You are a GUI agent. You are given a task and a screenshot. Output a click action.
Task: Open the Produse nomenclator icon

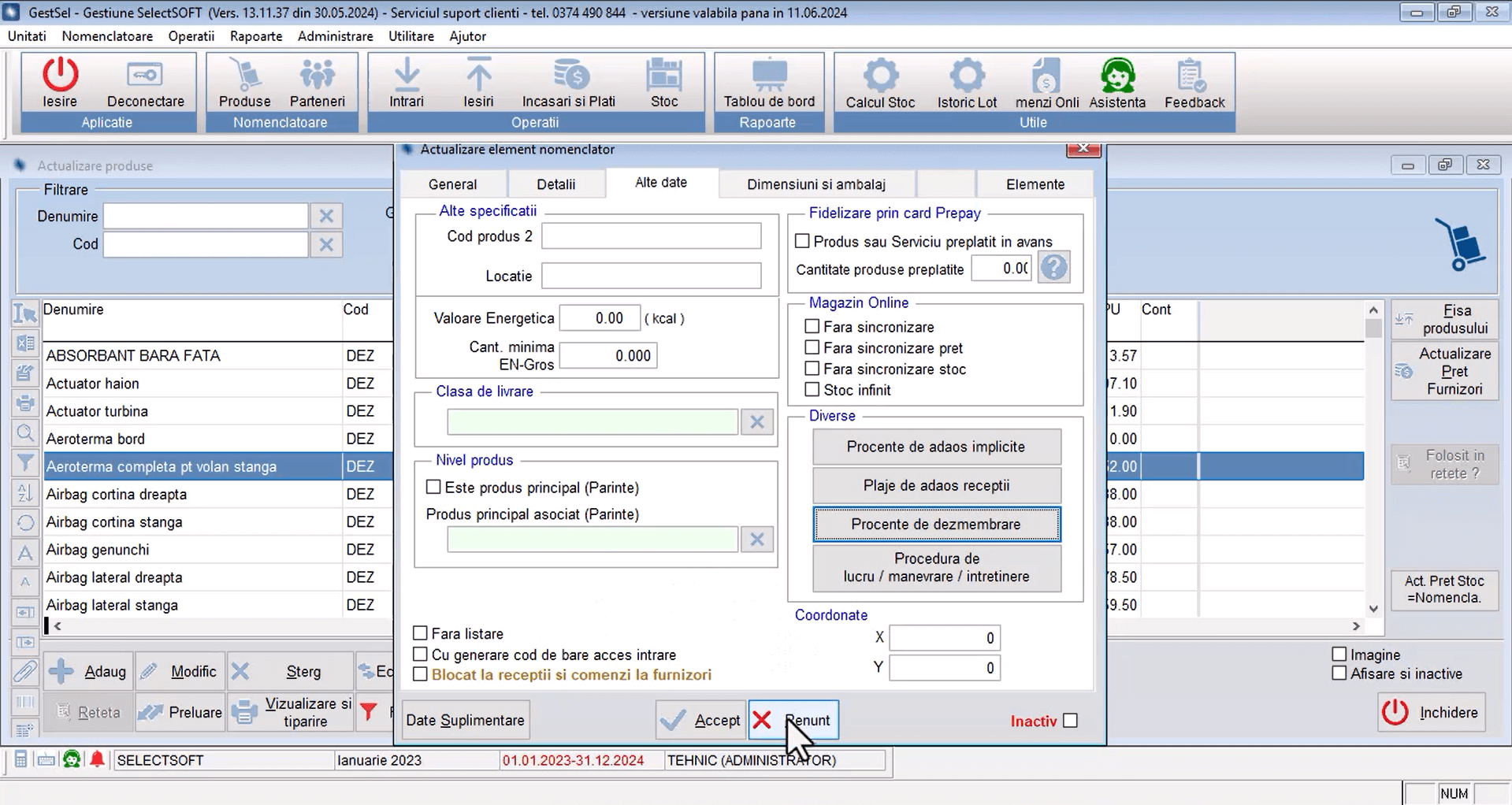click(244, 76)
